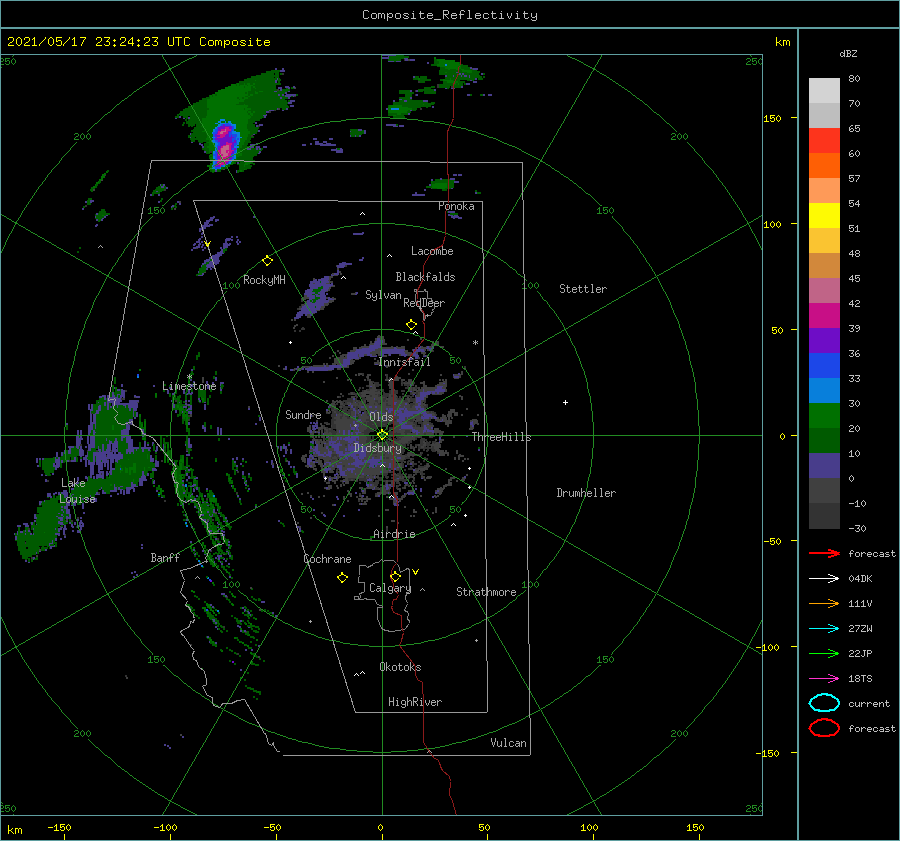Click the Limestone label
The height and width of the screenshot is (841, 900).
pyautogui.click(x=189, y=386)
